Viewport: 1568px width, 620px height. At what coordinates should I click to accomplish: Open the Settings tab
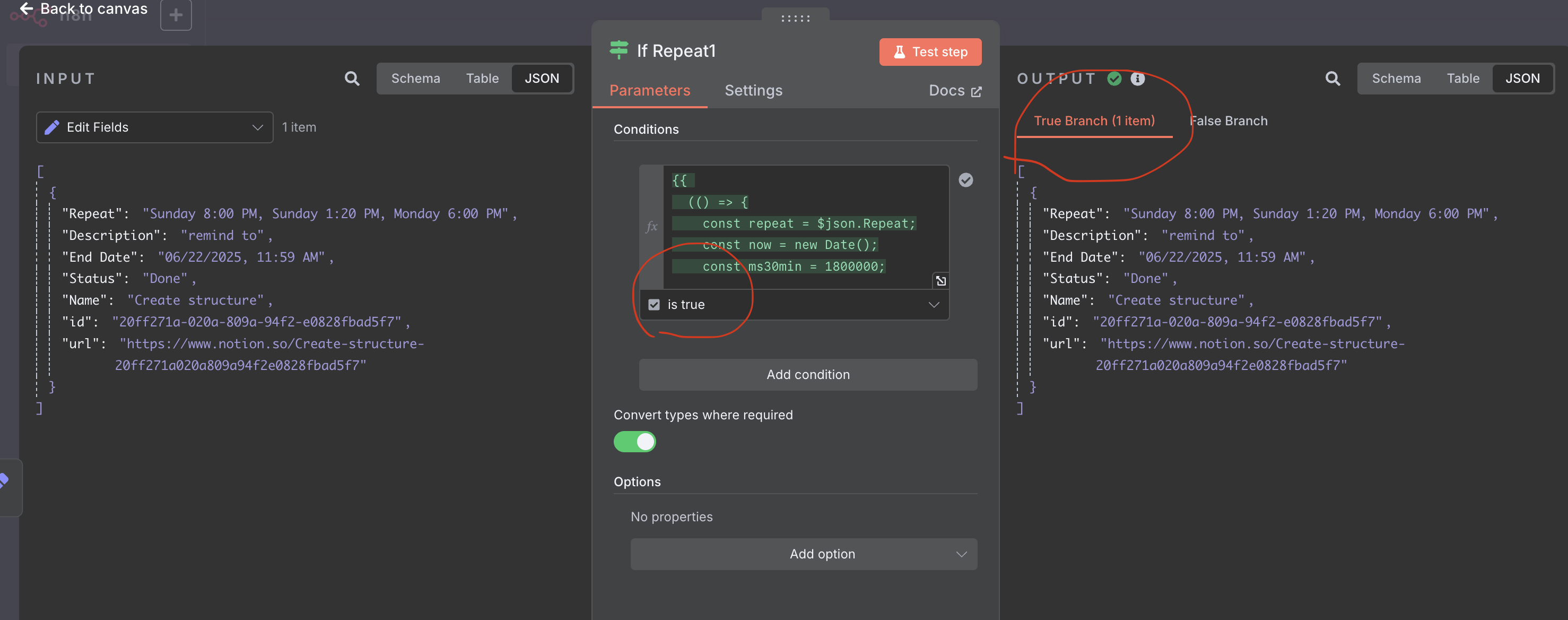(753, 91)
